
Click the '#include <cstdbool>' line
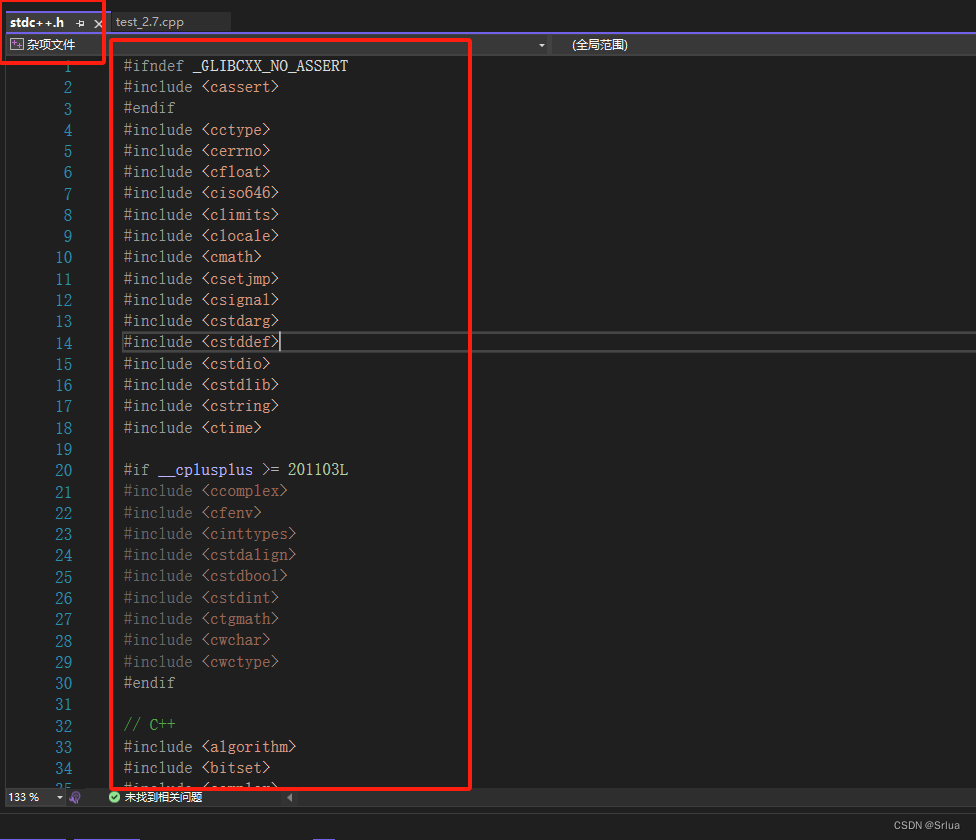tap(205, 576)
